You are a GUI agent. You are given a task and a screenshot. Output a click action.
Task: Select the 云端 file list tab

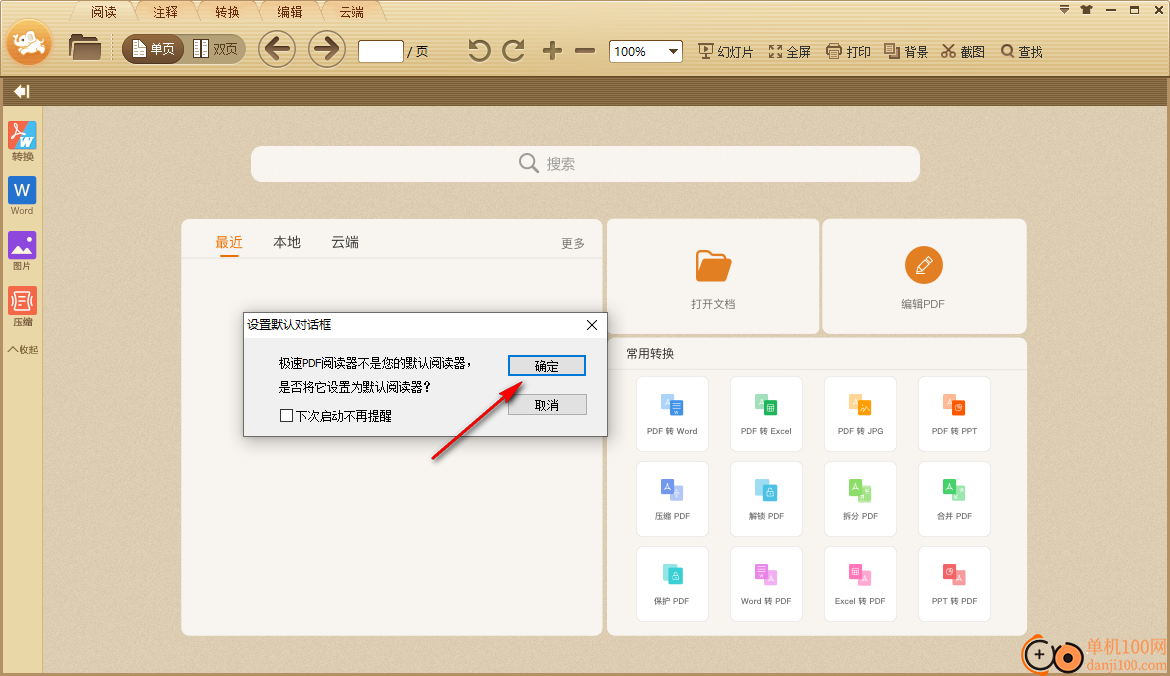coord(345,242)
